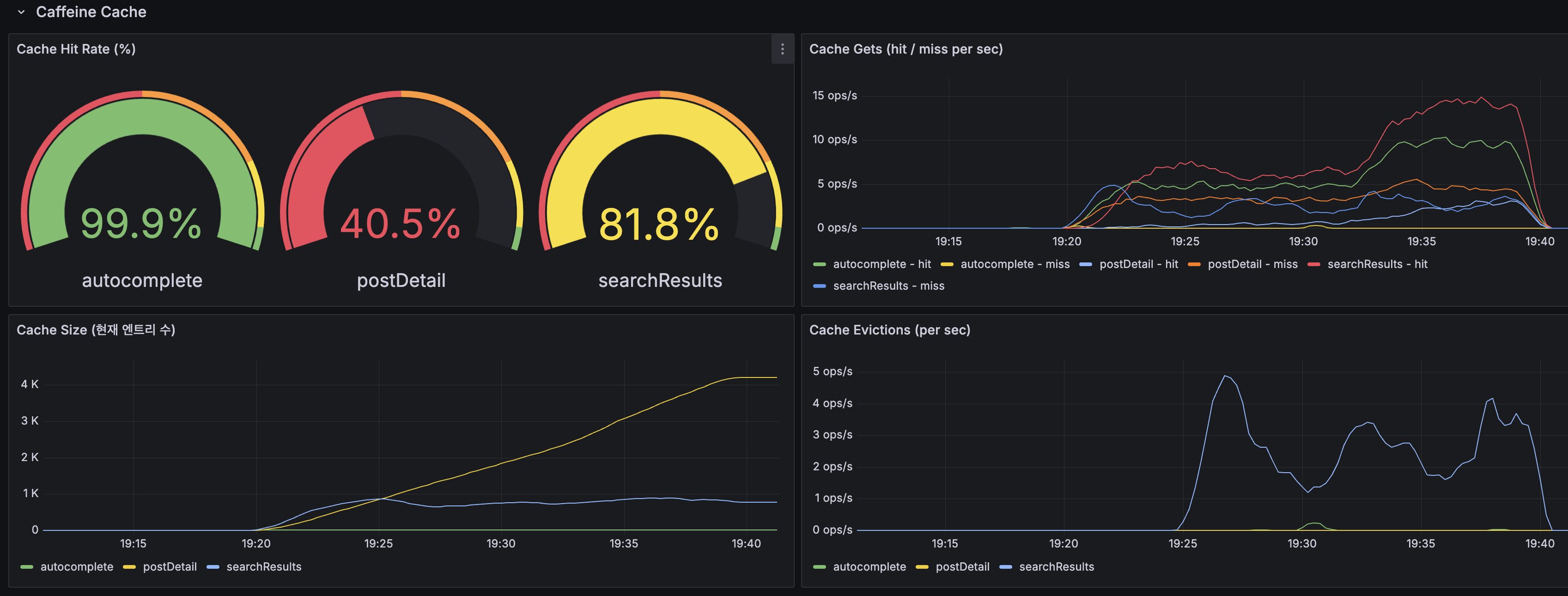The height and width of the screenshot is (596, 1568).
Task: Open the Cache Hit Rate (%) panel title
Action: (x=76, y=49)
